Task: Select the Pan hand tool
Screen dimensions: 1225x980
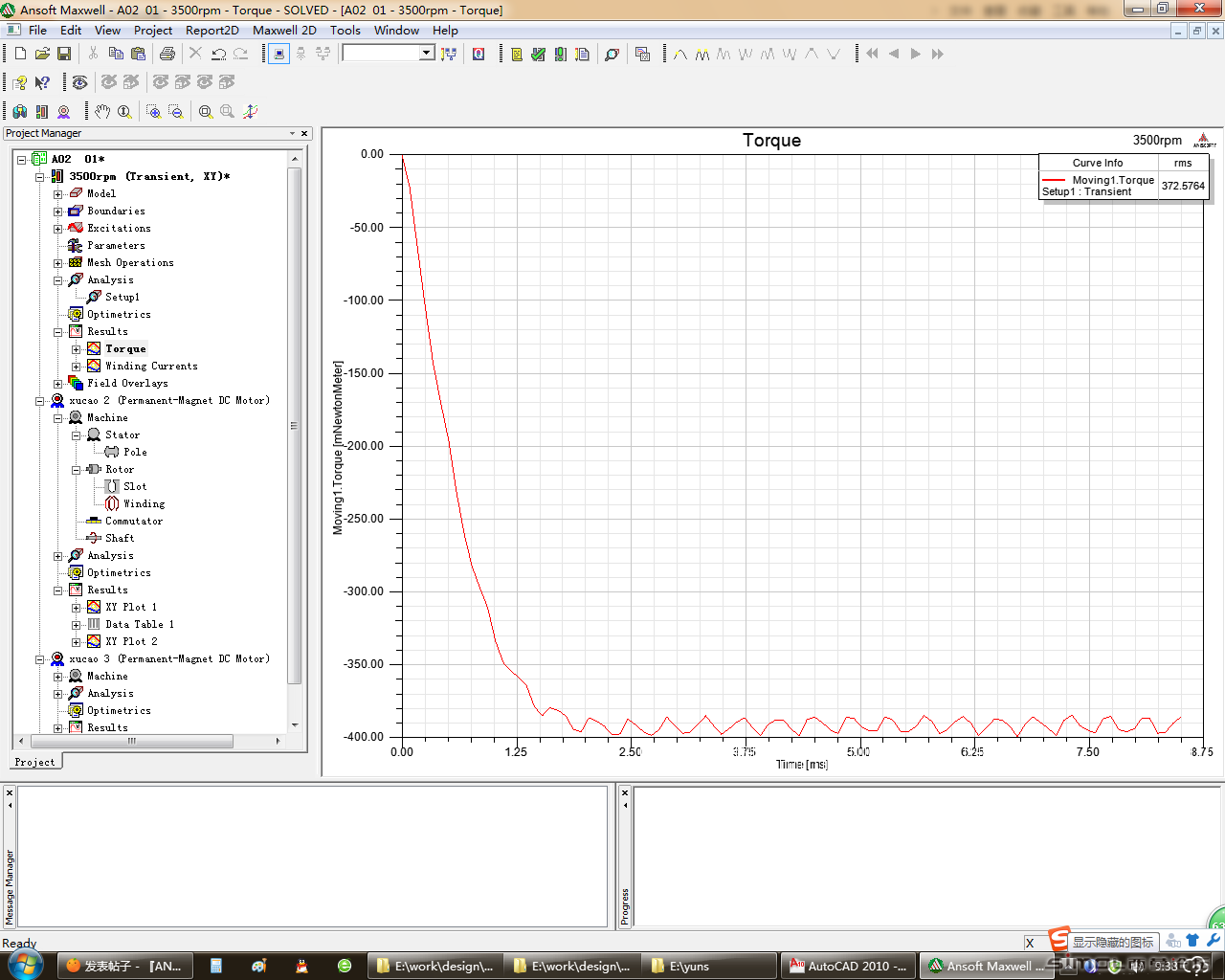Action: 102,111
